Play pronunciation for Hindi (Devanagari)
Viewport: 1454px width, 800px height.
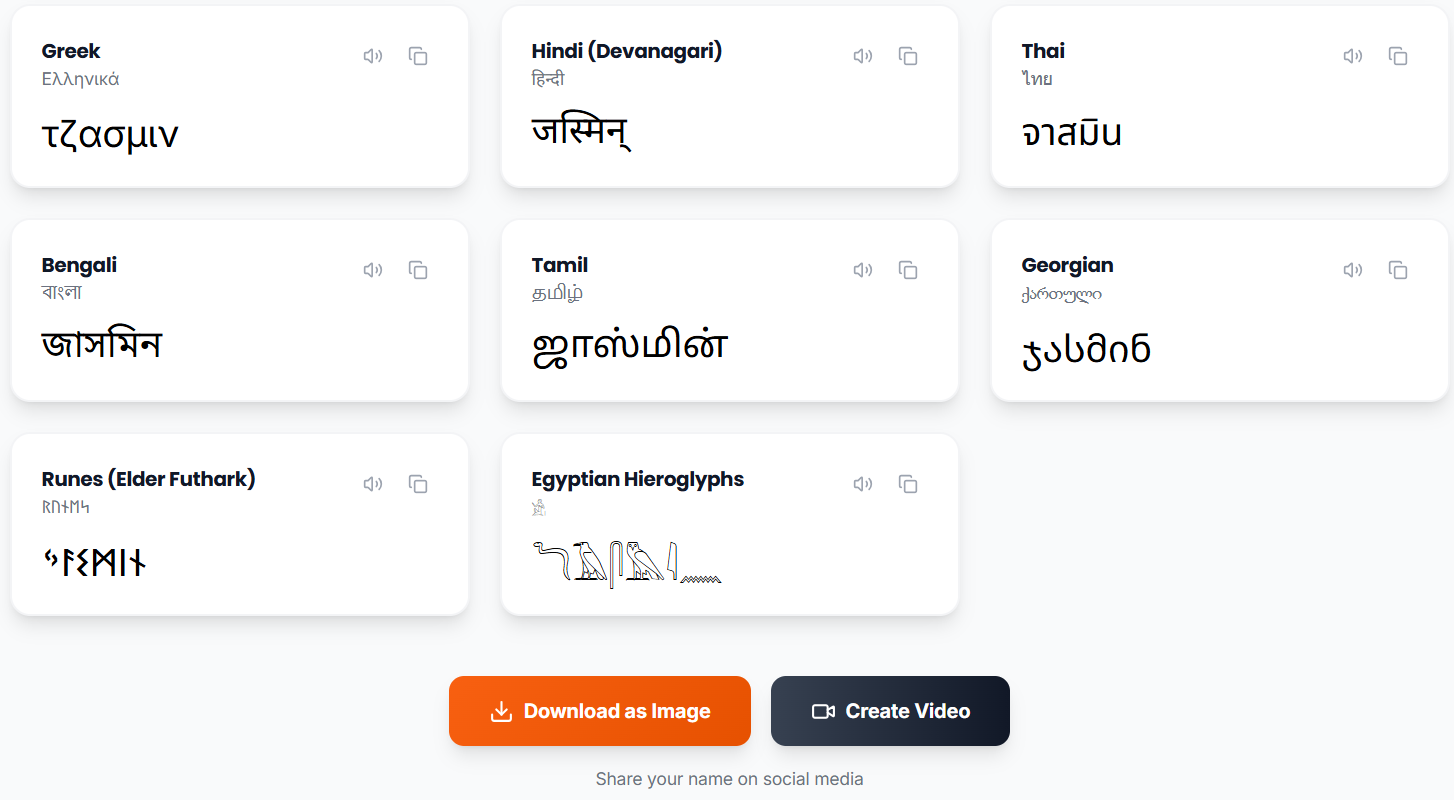(863, 56)
